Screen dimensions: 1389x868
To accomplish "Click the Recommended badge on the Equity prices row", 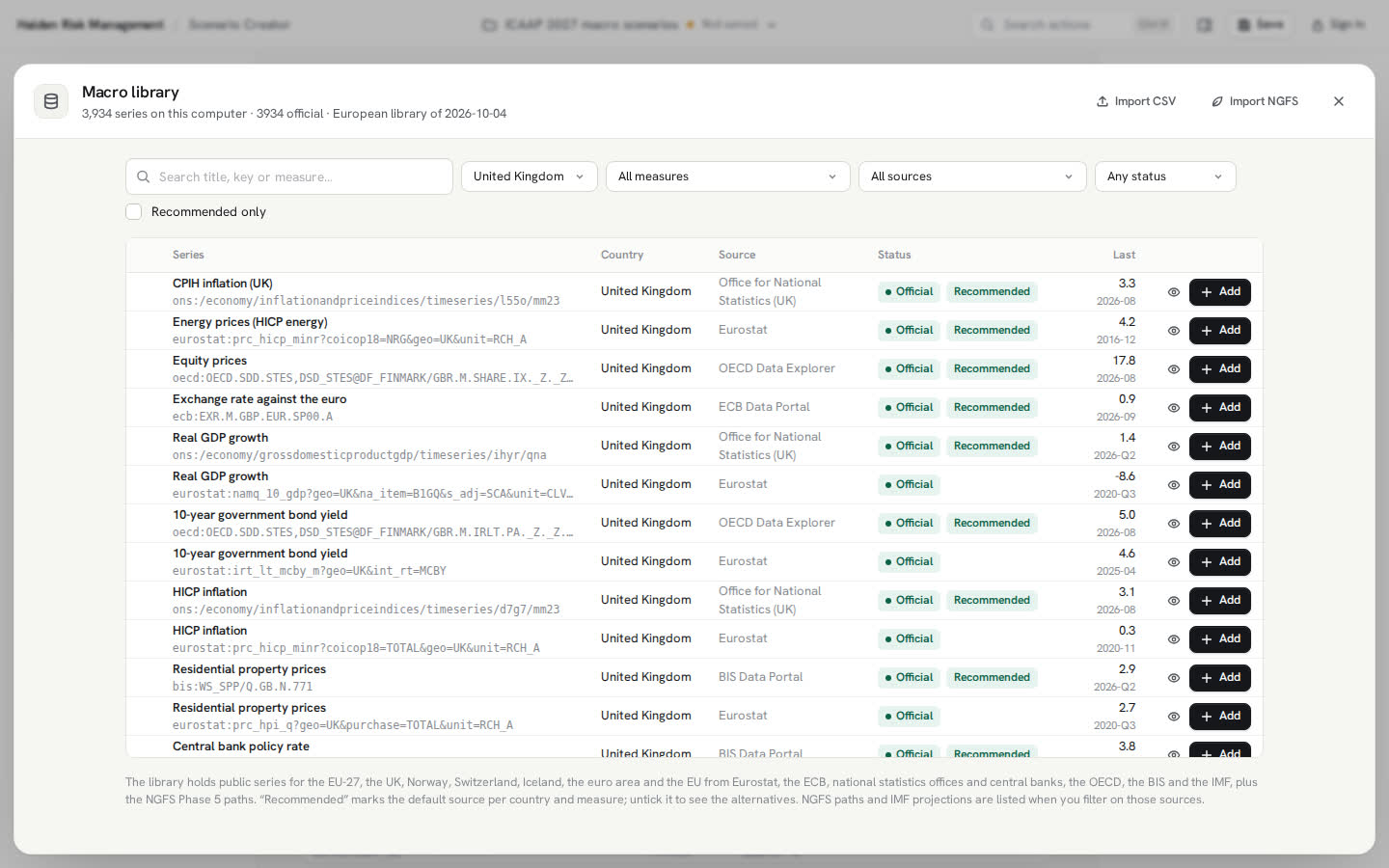I will coord(992,369).
